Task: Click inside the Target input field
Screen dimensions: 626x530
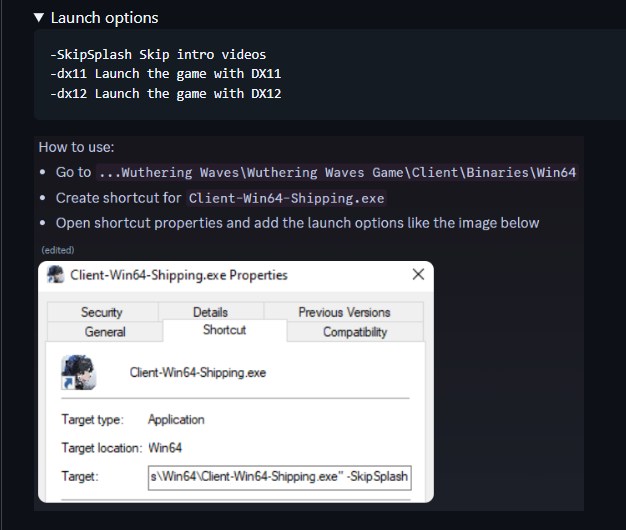Action: coord(279,477)
